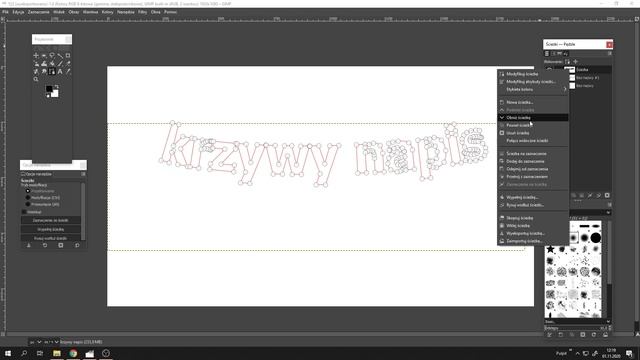Delete tool preset icon in tool options

coord(60,245)
